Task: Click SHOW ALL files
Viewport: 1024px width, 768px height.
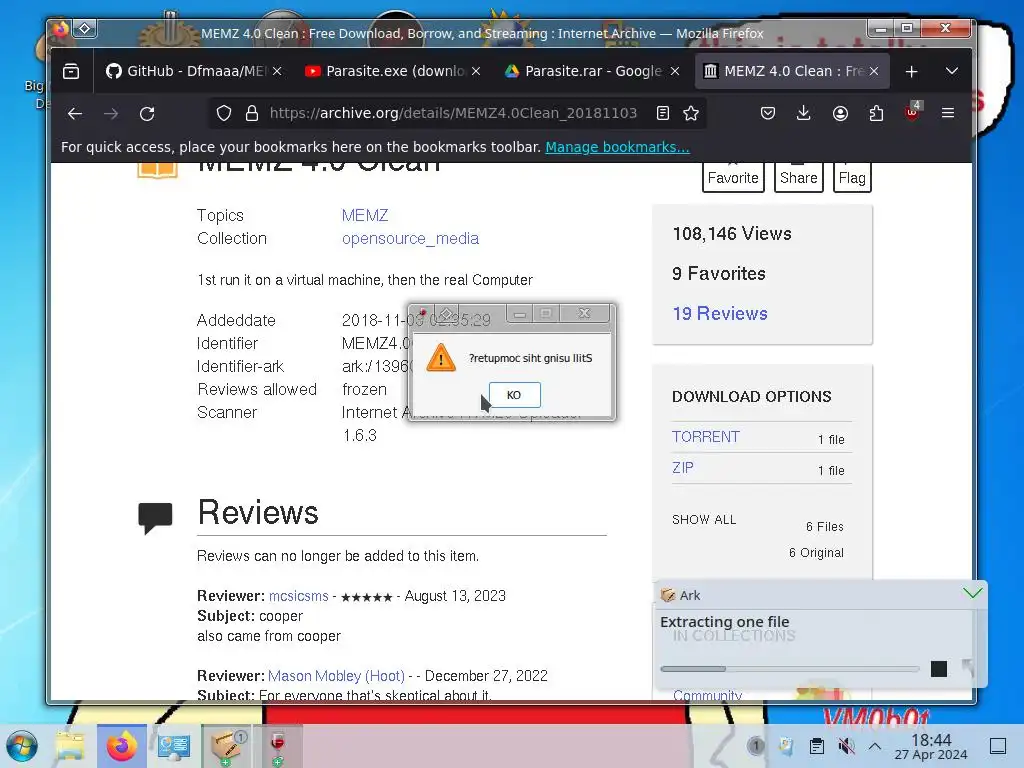Action: tap(704, 520)
